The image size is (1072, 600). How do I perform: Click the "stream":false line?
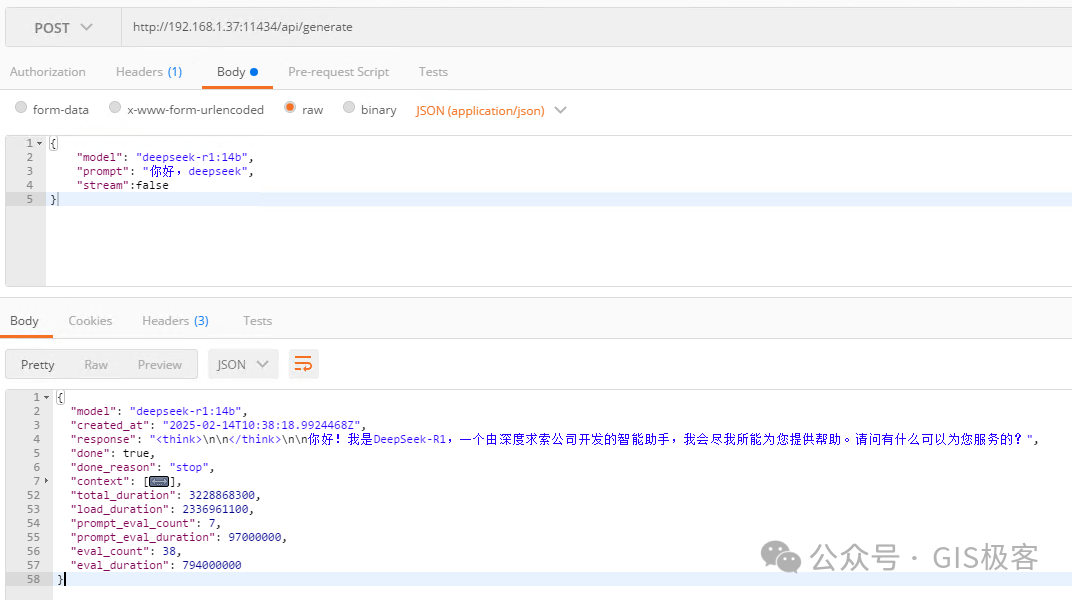[x=122, y=185]
